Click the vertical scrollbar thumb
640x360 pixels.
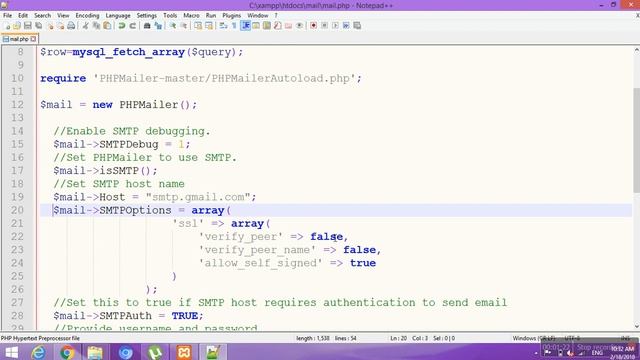636,140
